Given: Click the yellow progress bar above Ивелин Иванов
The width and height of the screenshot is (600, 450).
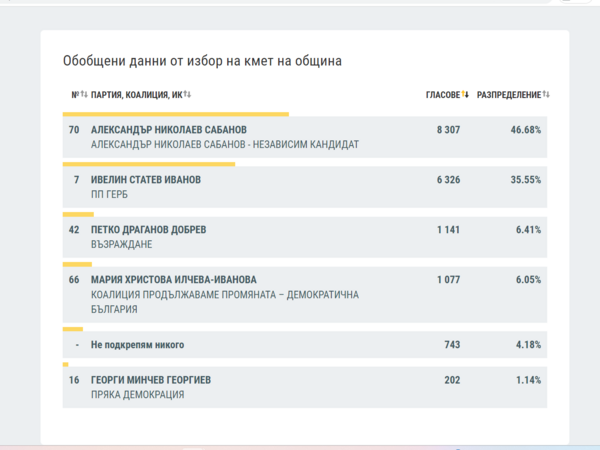Looking at the screenshot, I should pos(148,164).
